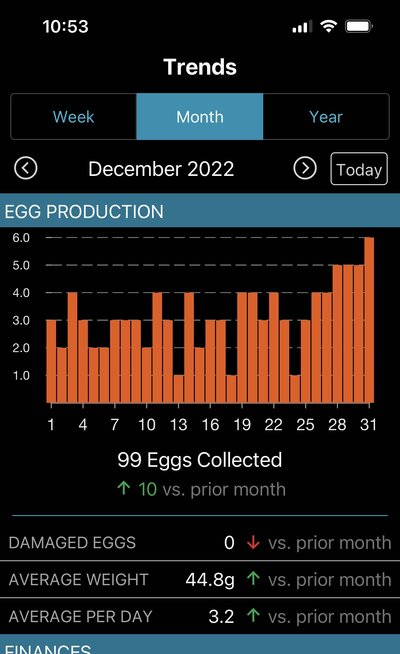Tap the red down arrow for damaged eggs
This screenshot has width=400, height=654.
(253, 543)
